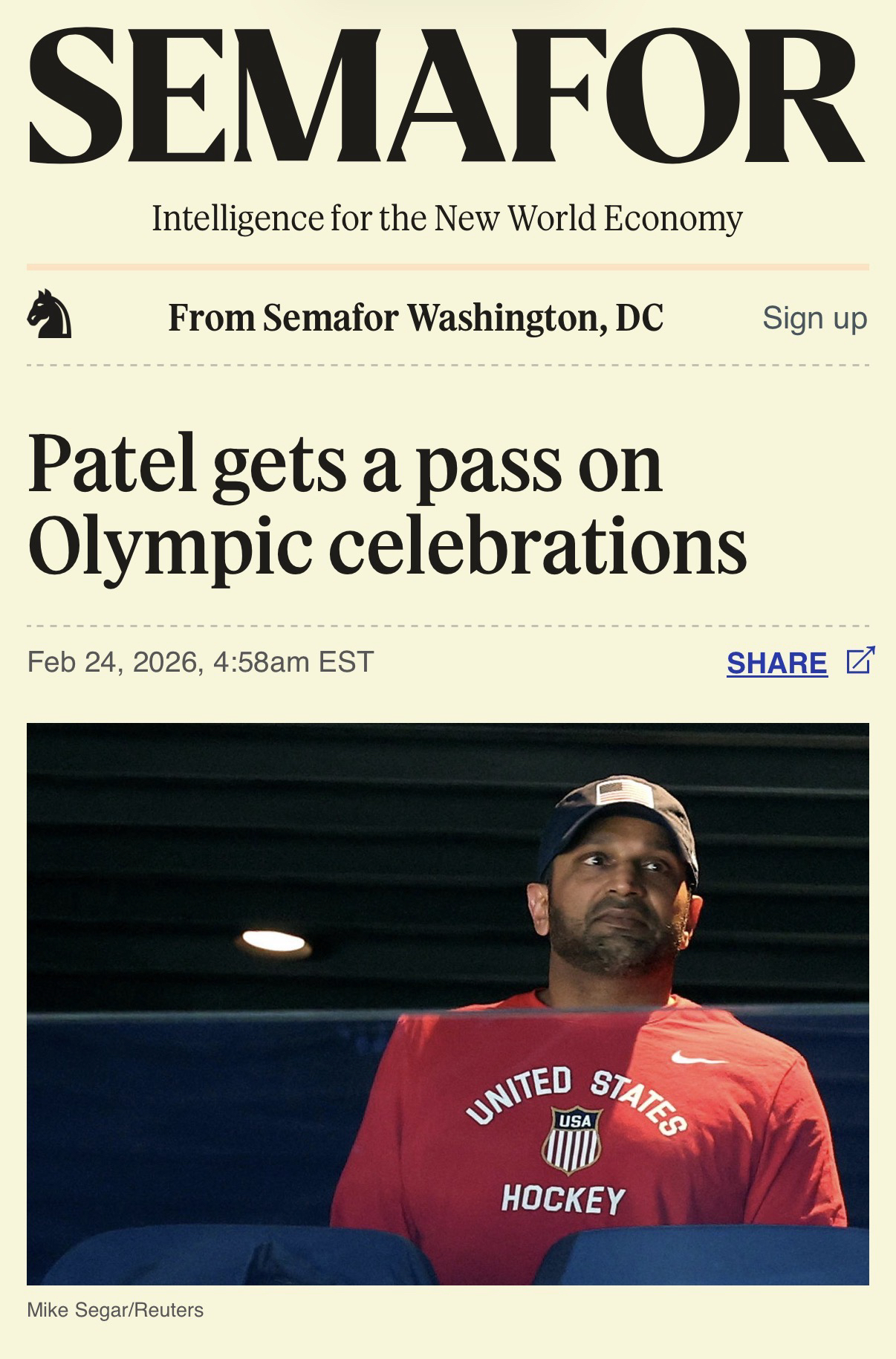The height and width of the screenshot is (1359, 896).
Task: Click the Semafor masthead logo
Action: [447, 97]
